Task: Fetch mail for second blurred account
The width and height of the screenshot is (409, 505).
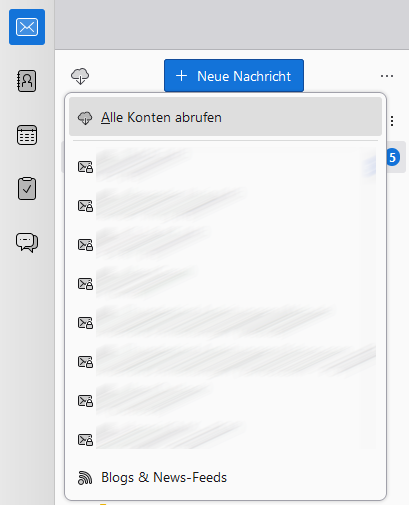Action: [225, 206]
